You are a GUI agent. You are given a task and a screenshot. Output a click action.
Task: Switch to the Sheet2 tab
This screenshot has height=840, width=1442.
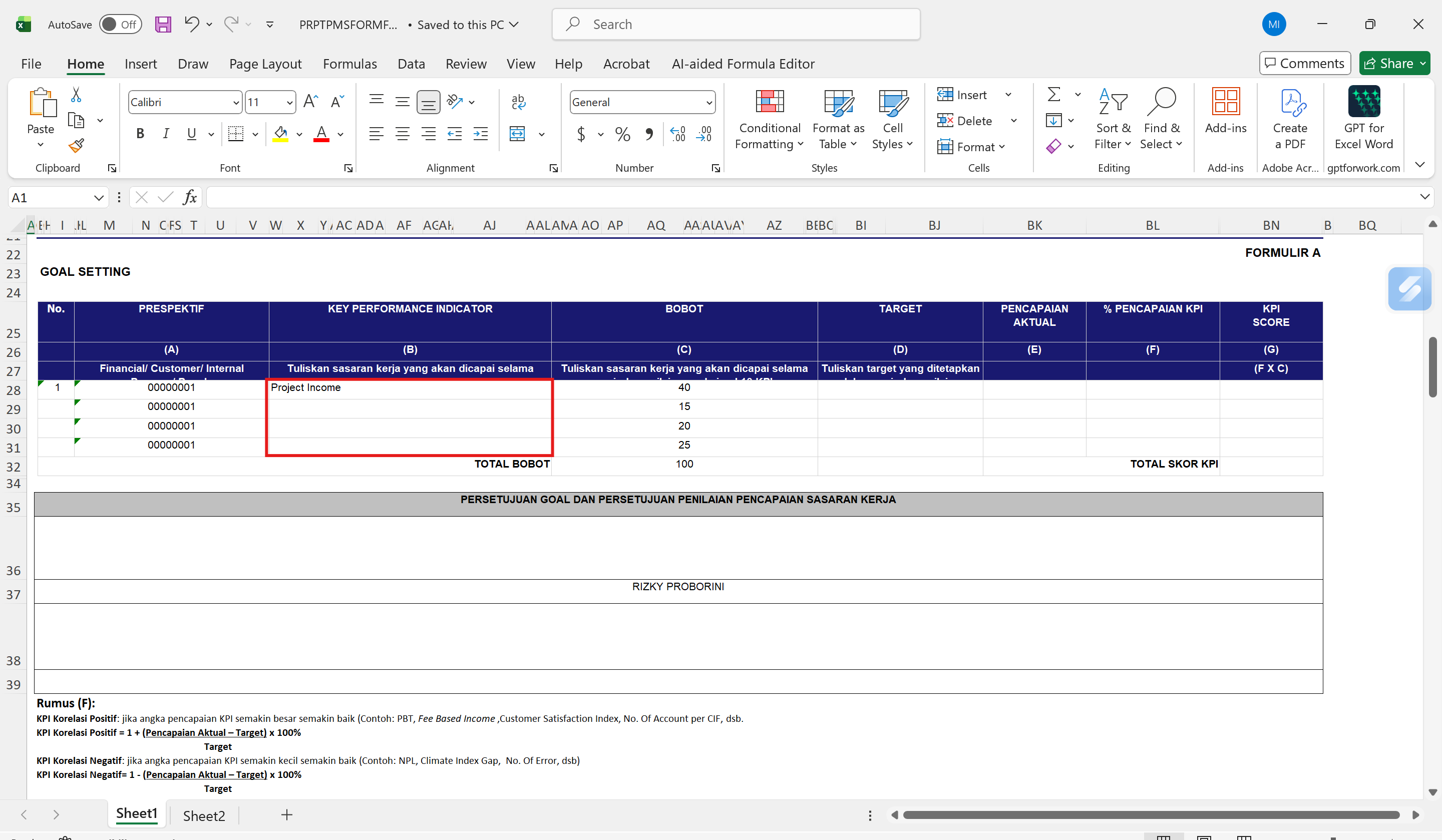click(x=204, y=815)
